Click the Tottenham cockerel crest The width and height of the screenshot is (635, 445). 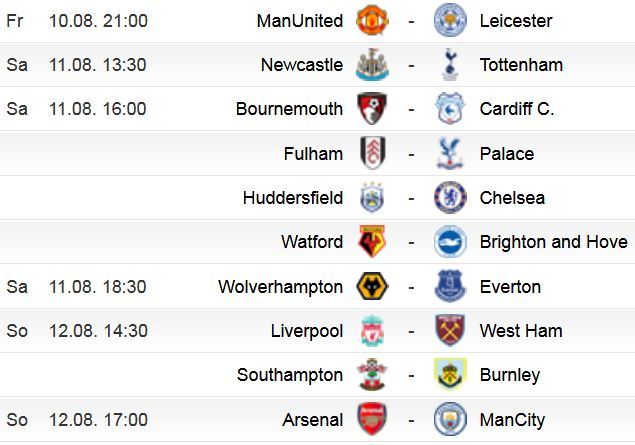[x=450, y=64]
